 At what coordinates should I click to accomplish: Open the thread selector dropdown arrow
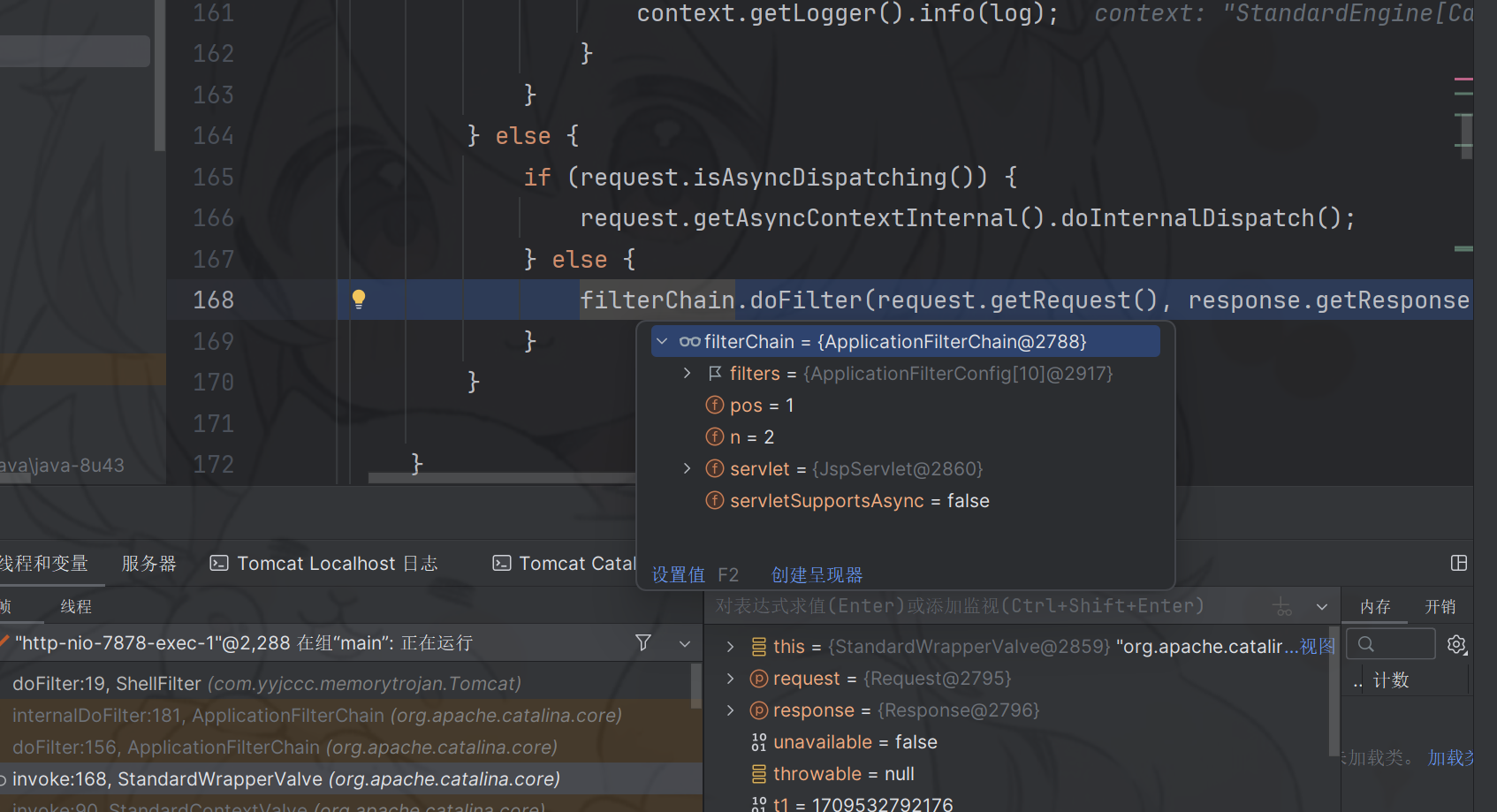coord(685,644)
